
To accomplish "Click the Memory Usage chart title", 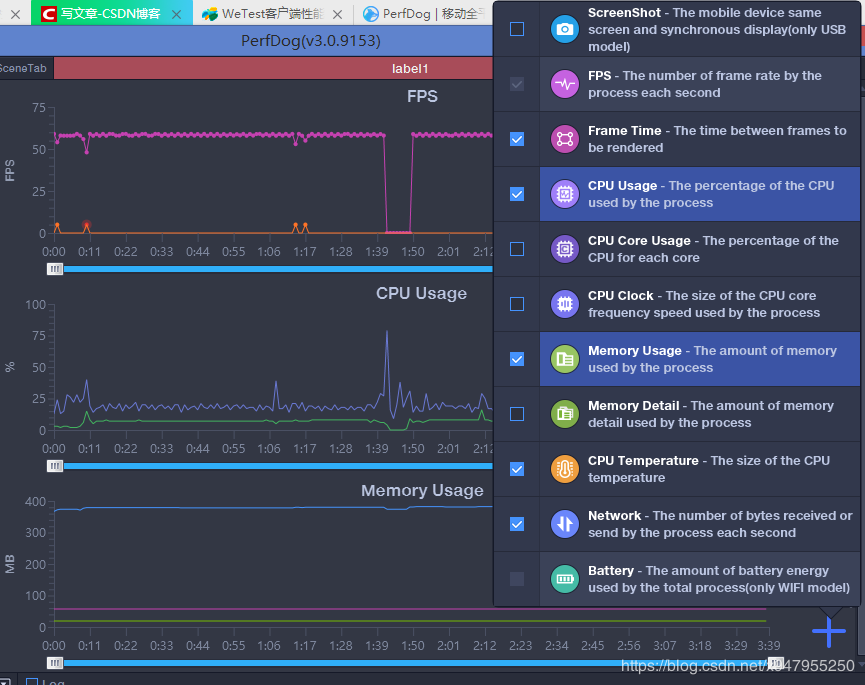I will 422,490.
